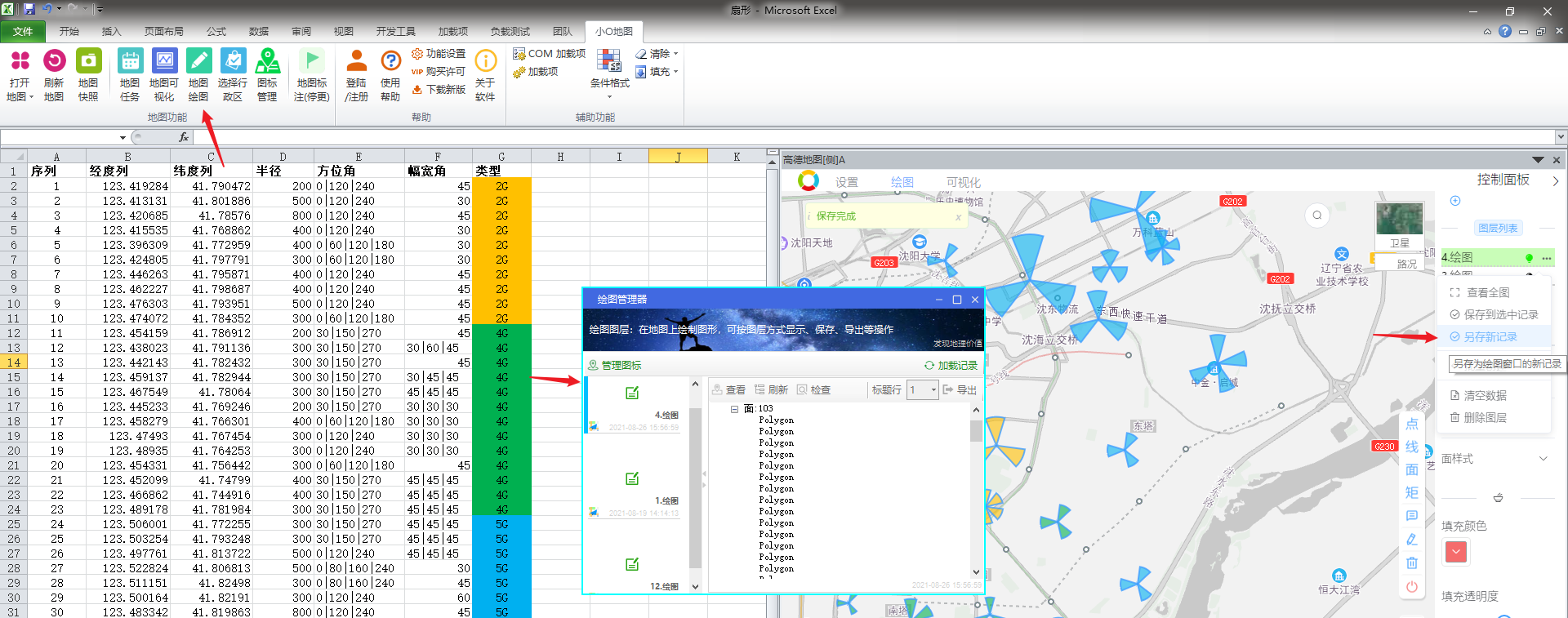The image size is (1568, 618).
Task: Open the 填充 dropdown
Action: (x=657, y=72)
